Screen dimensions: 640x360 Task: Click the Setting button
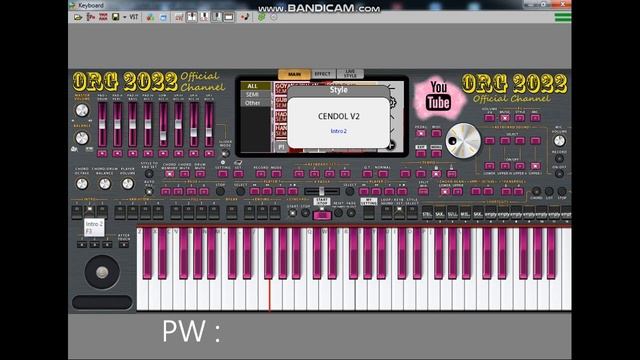(222, 173)
